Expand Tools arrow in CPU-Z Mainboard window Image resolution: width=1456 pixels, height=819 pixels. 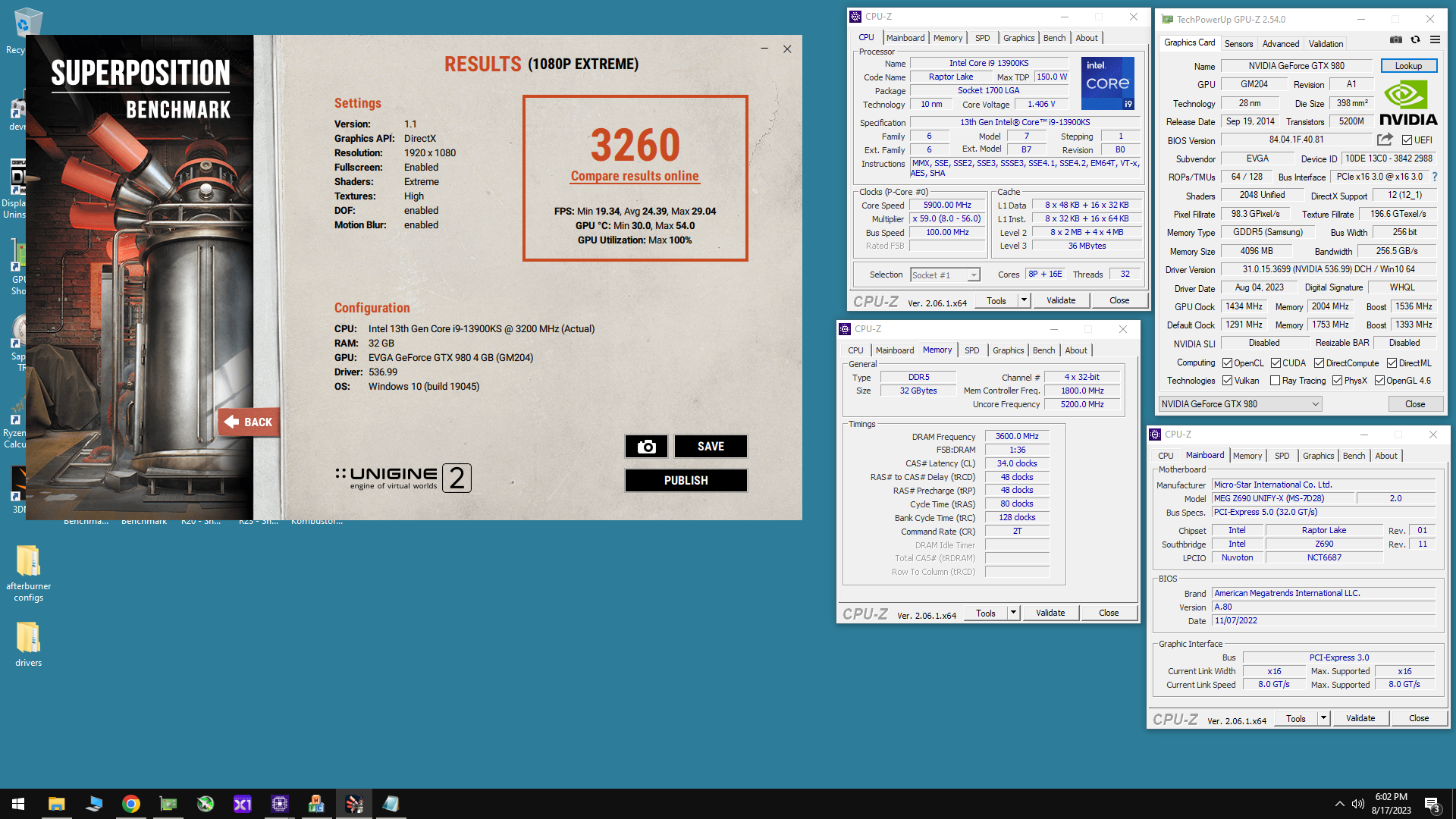click(x=1323, y=718)
